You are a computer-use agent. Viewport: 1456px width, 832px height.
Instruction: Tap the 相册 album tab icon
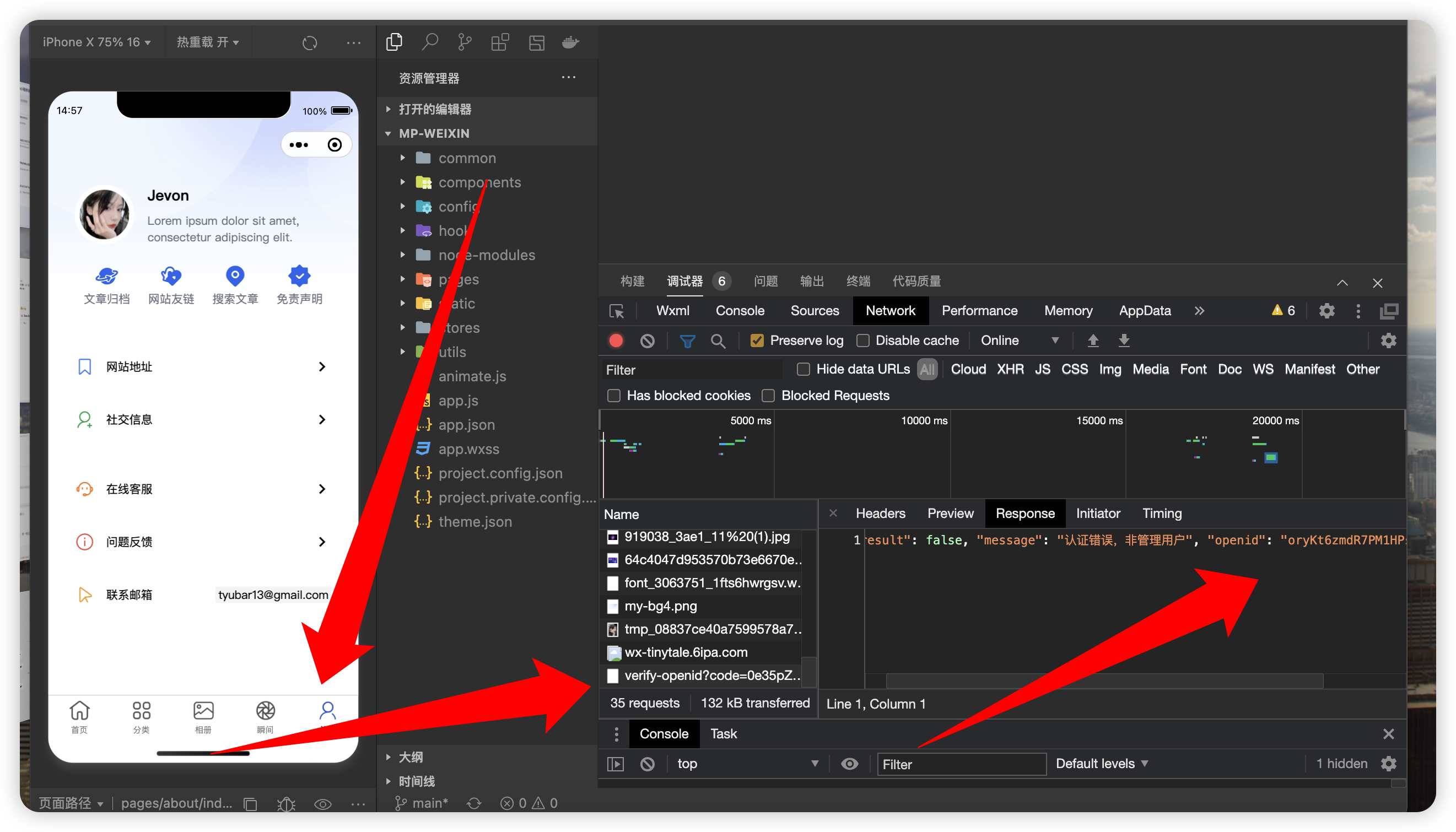click(x=203, y=711)
